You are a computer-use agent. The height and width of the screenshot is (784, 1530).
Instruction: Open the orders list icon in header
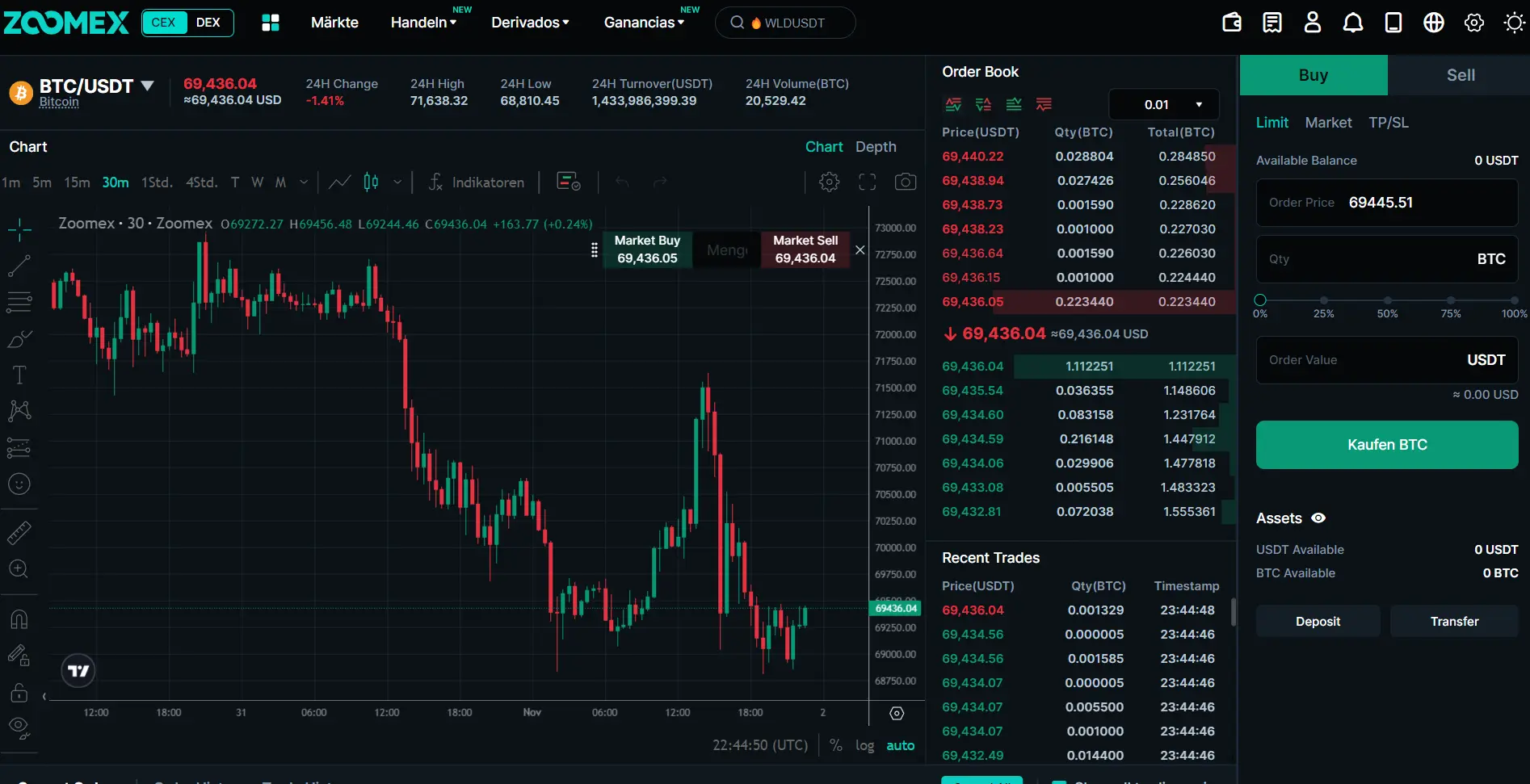(x=1272, y=23)
